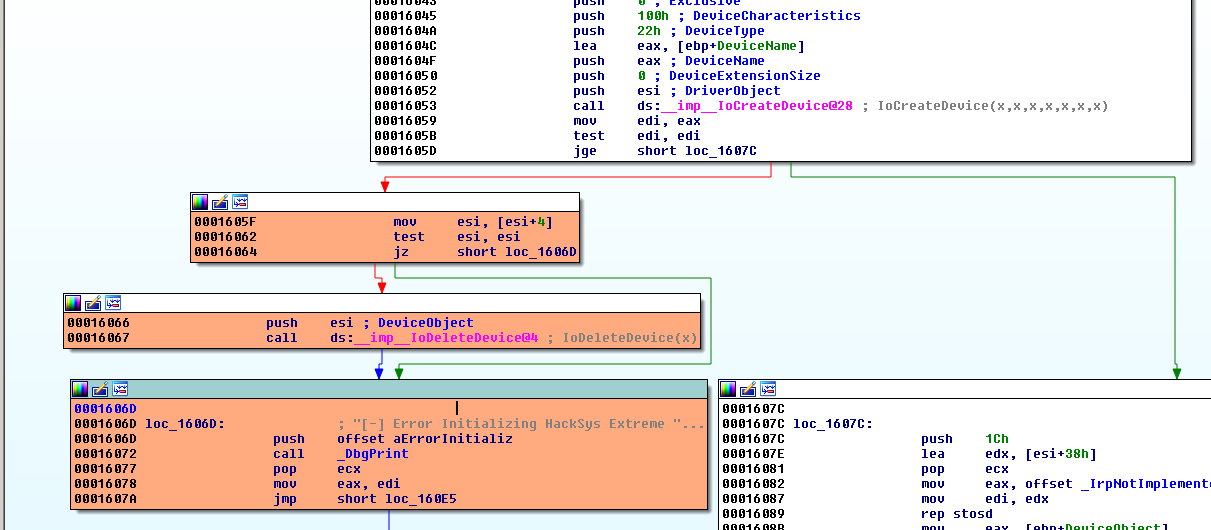Image resolution: width=1211 pixels, height=530 pixels.
Task: Click pencil edit icon on 0001605F block
Action: point(220,202)
